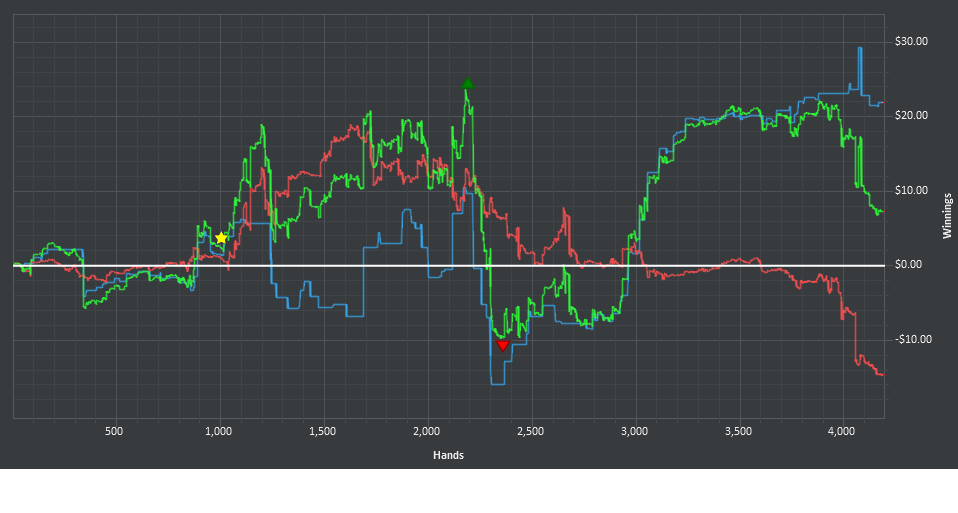Click the red line's end point below -$10

881,374
